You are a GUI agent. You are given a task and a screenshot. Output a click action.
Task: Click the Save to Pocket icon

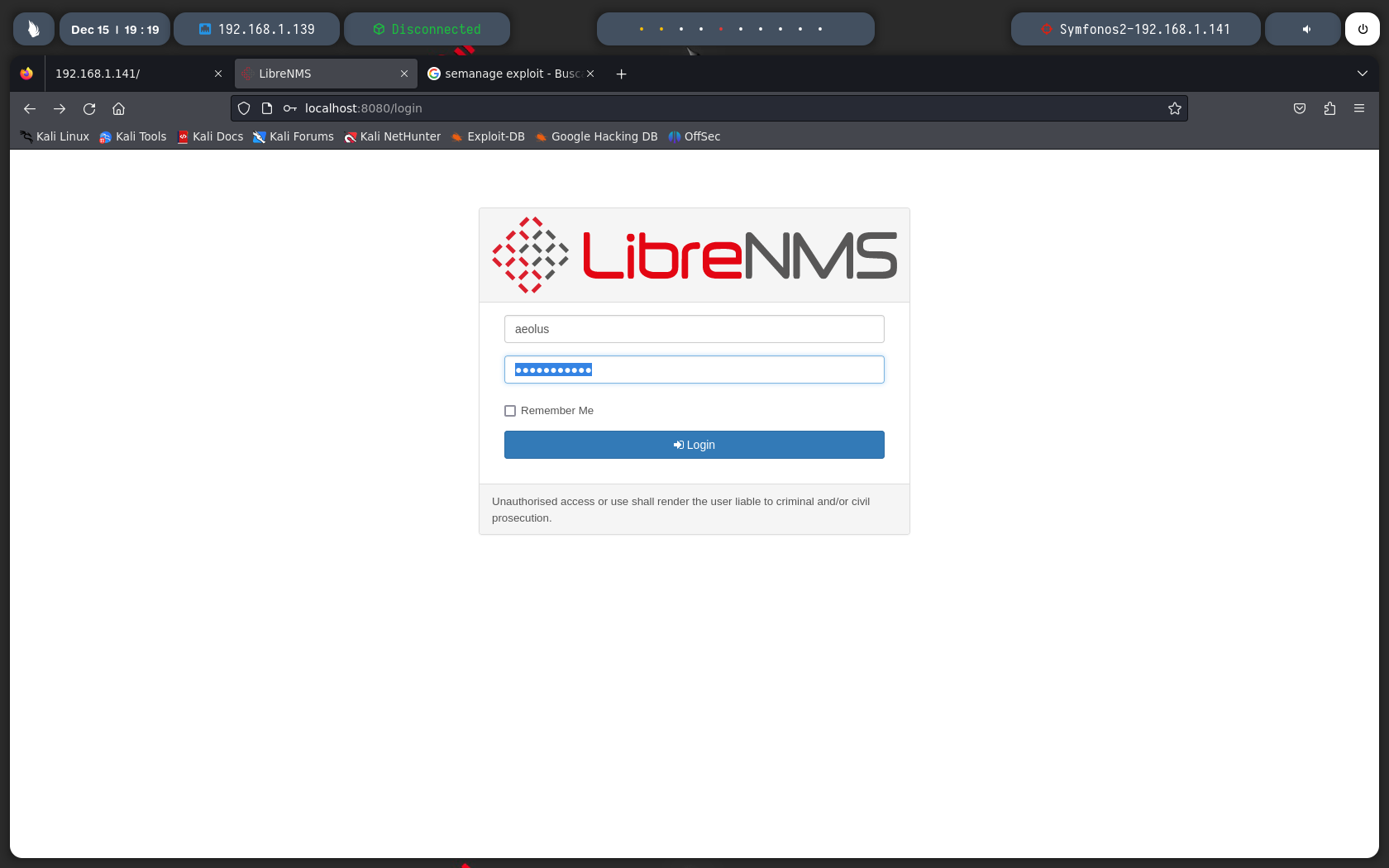click(1300, 109)
